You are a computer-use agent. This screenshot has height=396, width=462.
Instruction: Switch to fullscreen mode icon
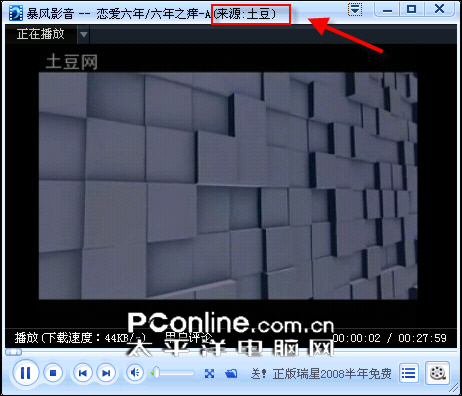pyautogui.click(x=209, y=374)
